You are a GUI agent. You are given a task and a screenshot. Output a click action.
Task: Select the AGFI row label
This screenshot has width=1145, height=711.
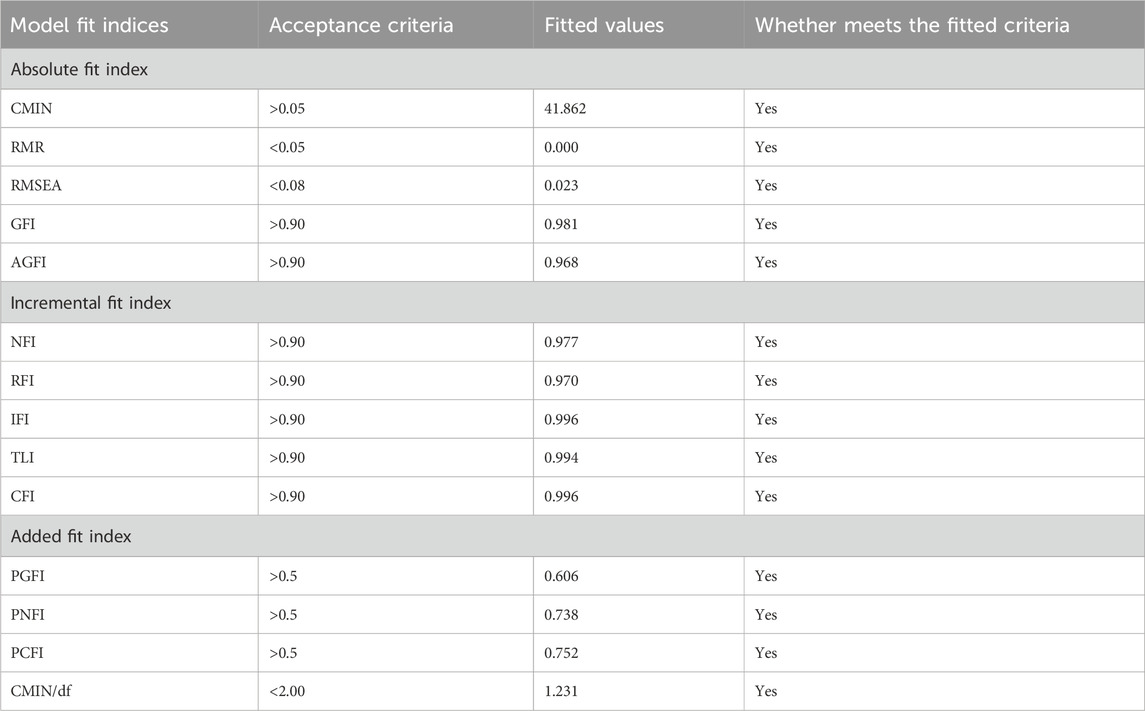click(x=28, y=263)
